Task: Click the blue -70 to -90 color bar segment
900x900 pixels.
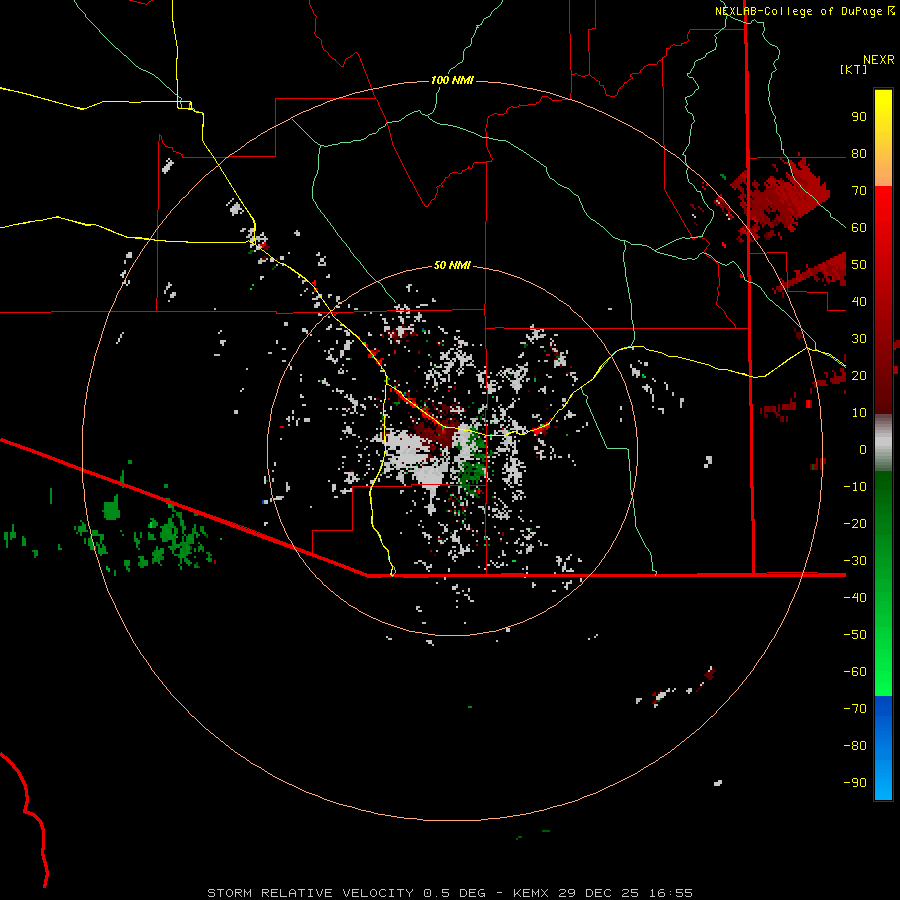Action: coord(883,748)
